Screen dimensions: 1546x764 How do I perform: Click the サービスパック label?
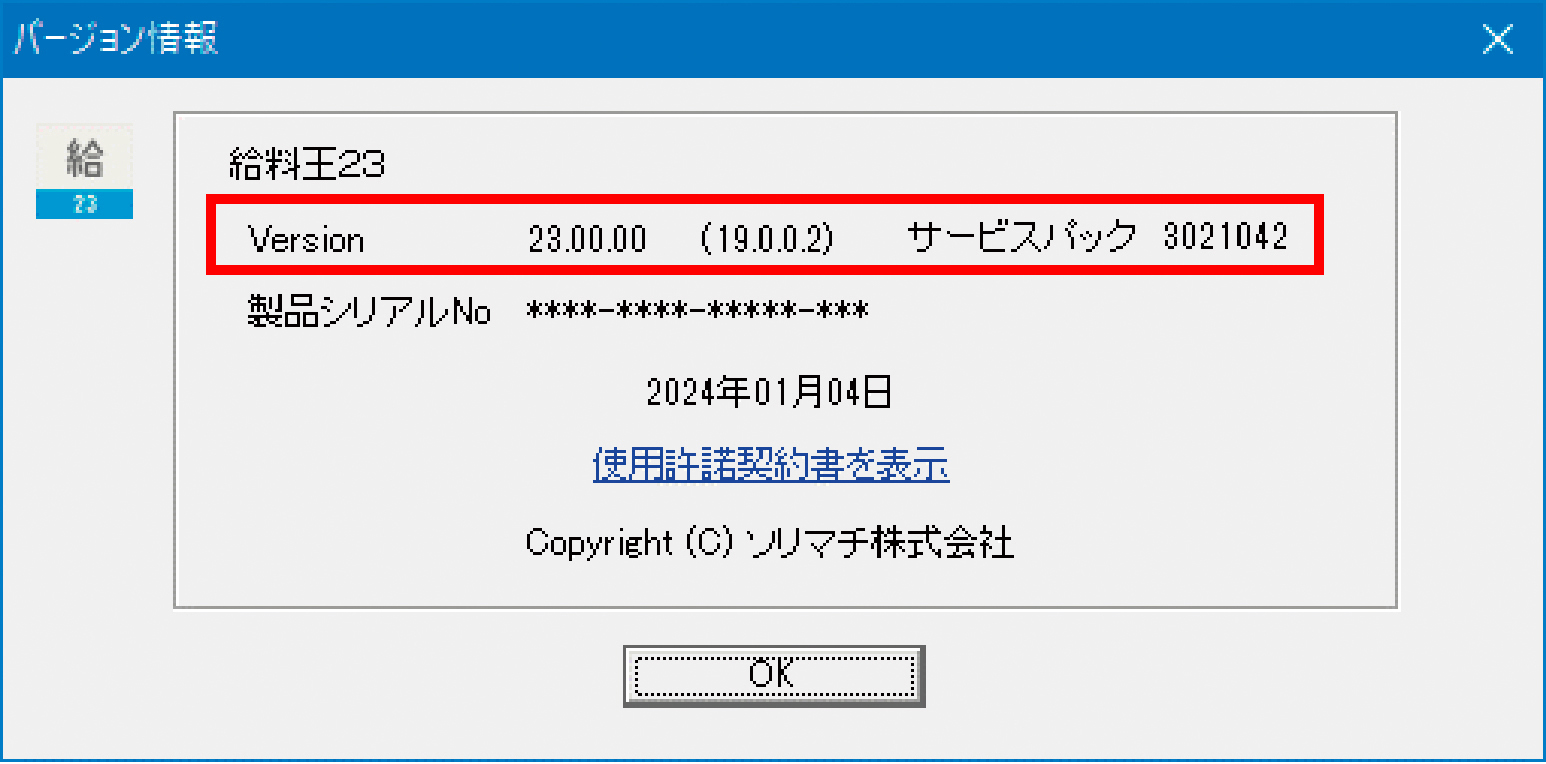tap(1022, 238)
